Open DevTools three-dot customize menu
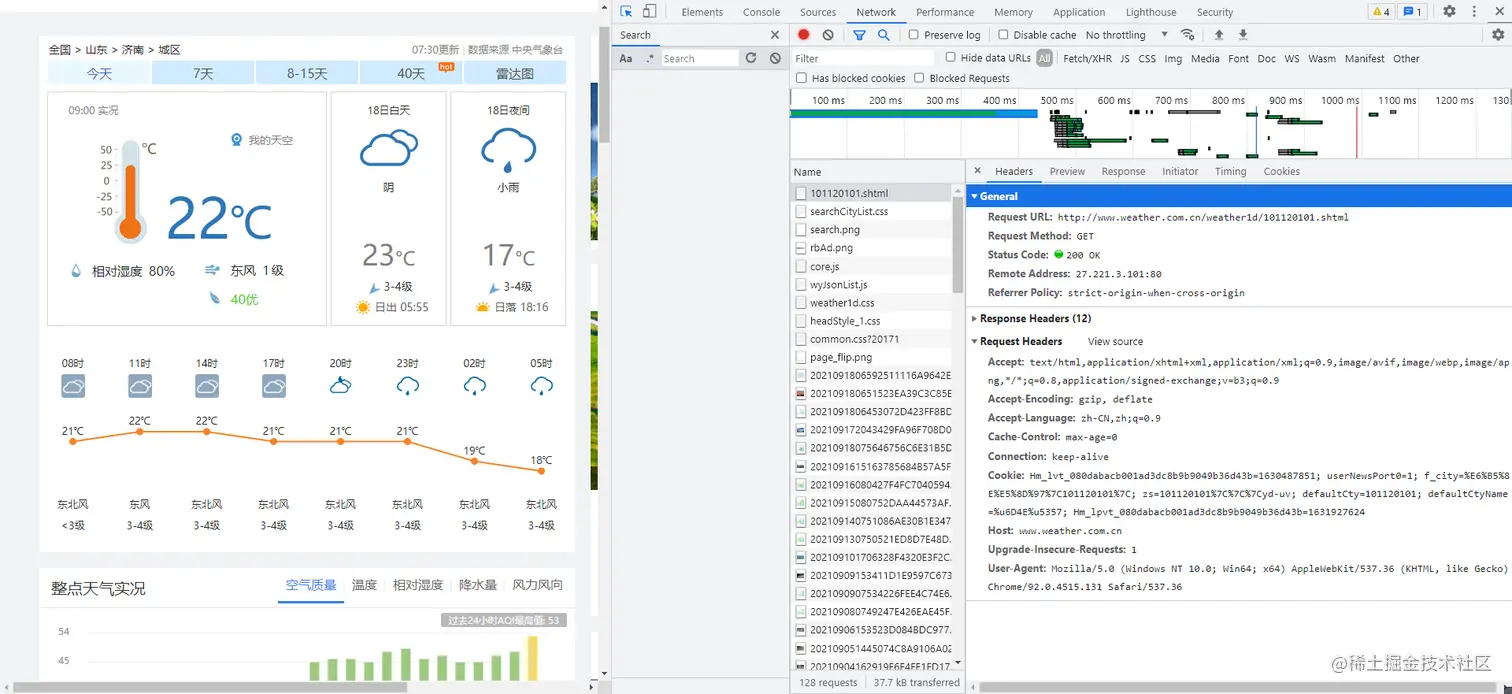The width and height of the screenshot is (1512, 694). tap(1474, 12)
